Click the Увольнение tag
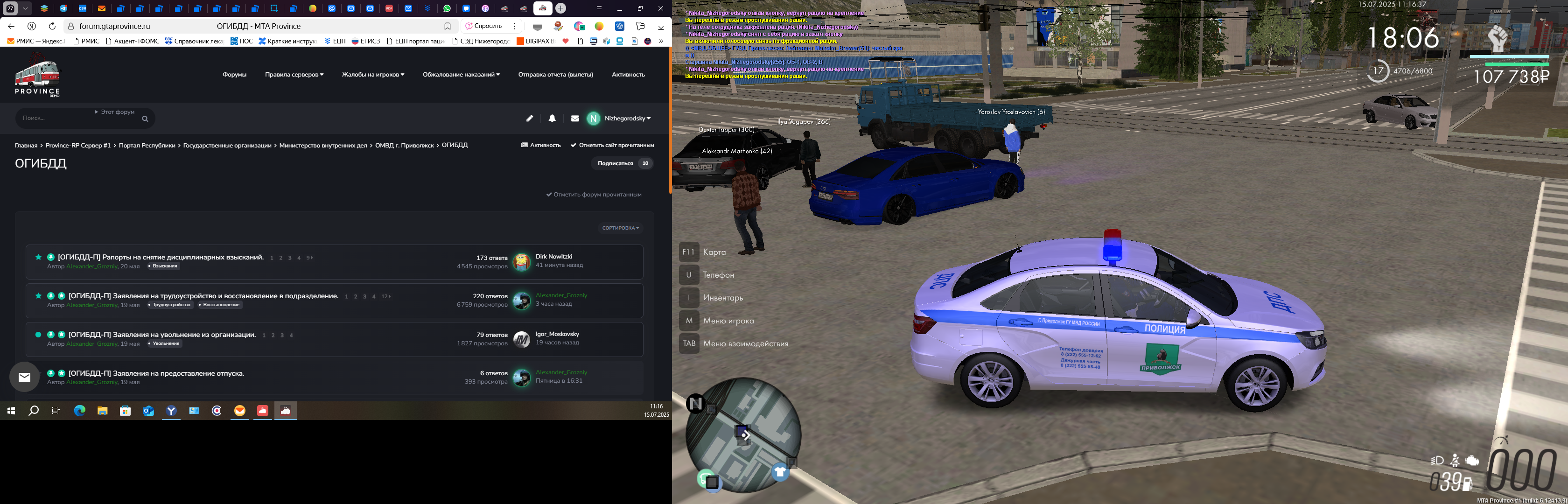Screen dimensions: 1568x504 tap(164, 344)
